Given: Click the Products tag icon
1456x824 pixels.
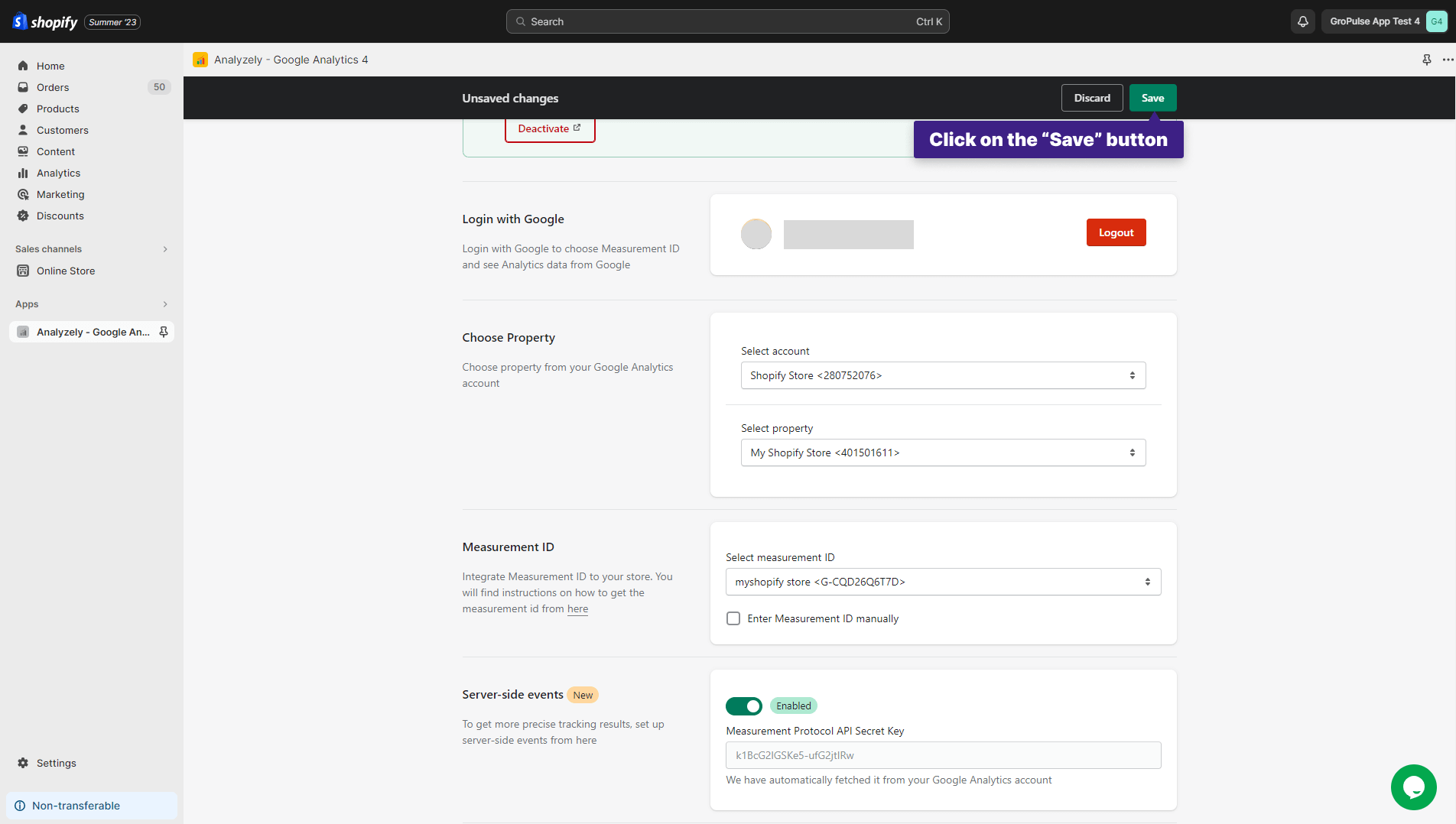Looking at the screenshot, I should pyautogui.click(x=23, y=109).
